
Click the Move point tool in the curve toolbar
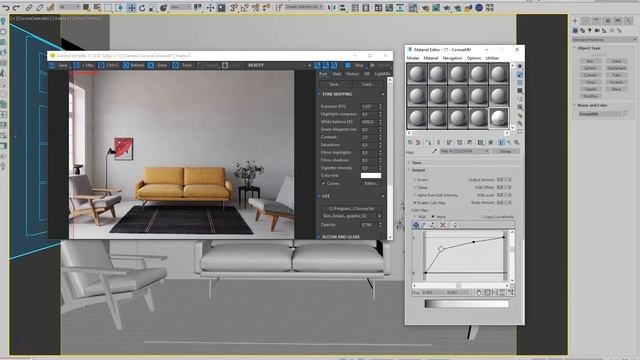tap(416, 225)
